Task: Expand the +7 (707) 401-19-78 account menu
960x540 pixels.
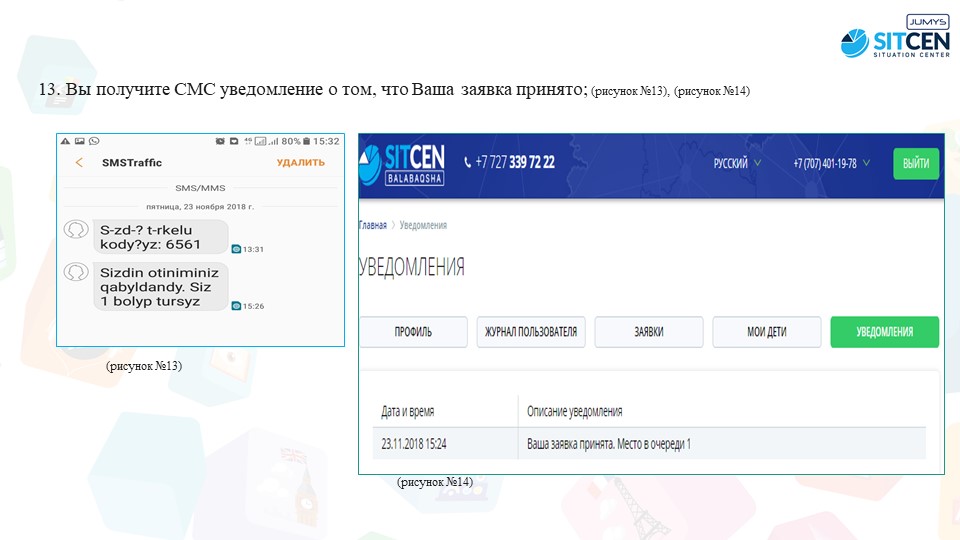Action: click(831, 163)
